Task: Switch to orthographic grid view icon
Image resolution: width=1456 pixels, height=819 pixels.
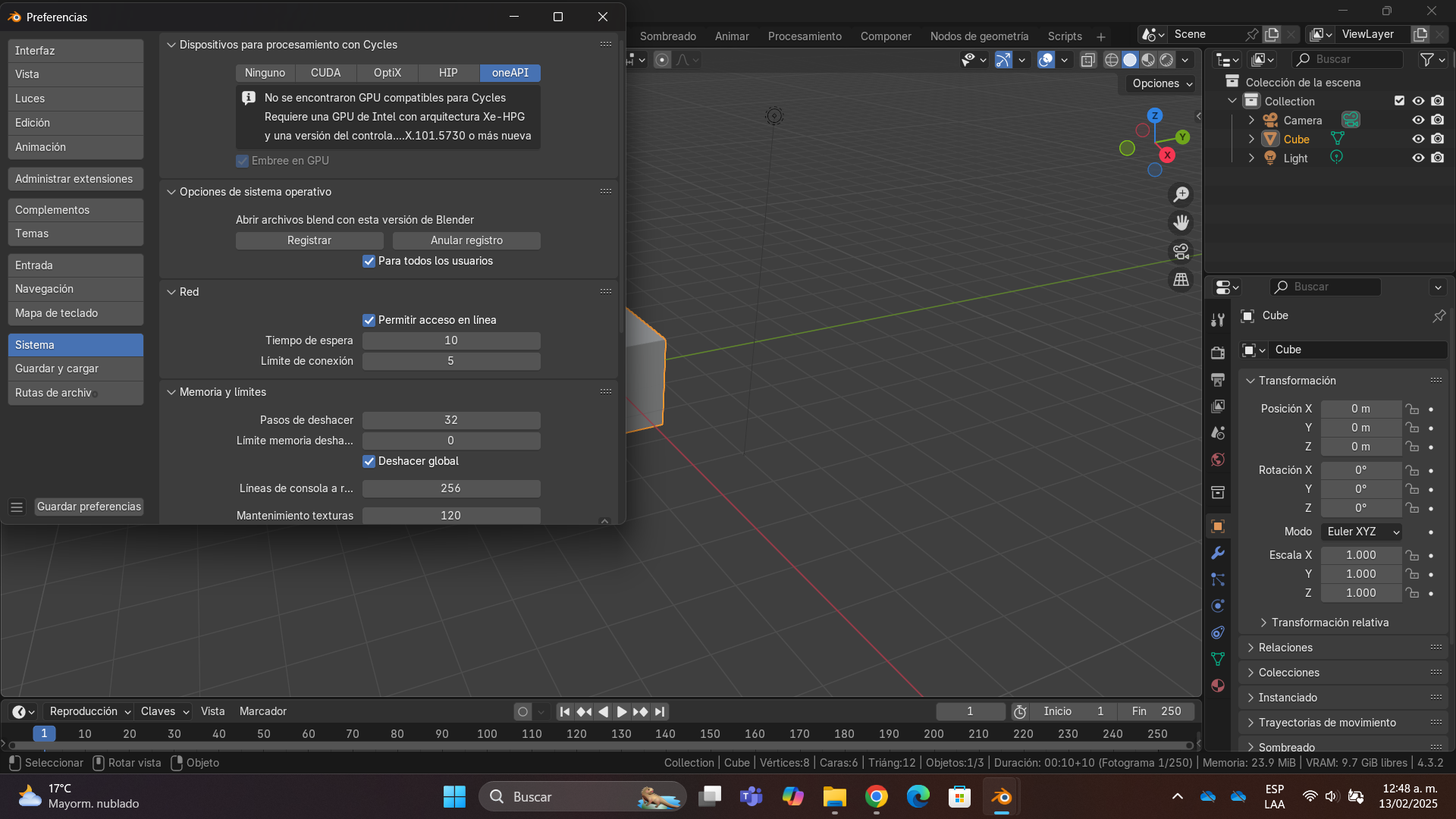Action: pos(1181,280)
